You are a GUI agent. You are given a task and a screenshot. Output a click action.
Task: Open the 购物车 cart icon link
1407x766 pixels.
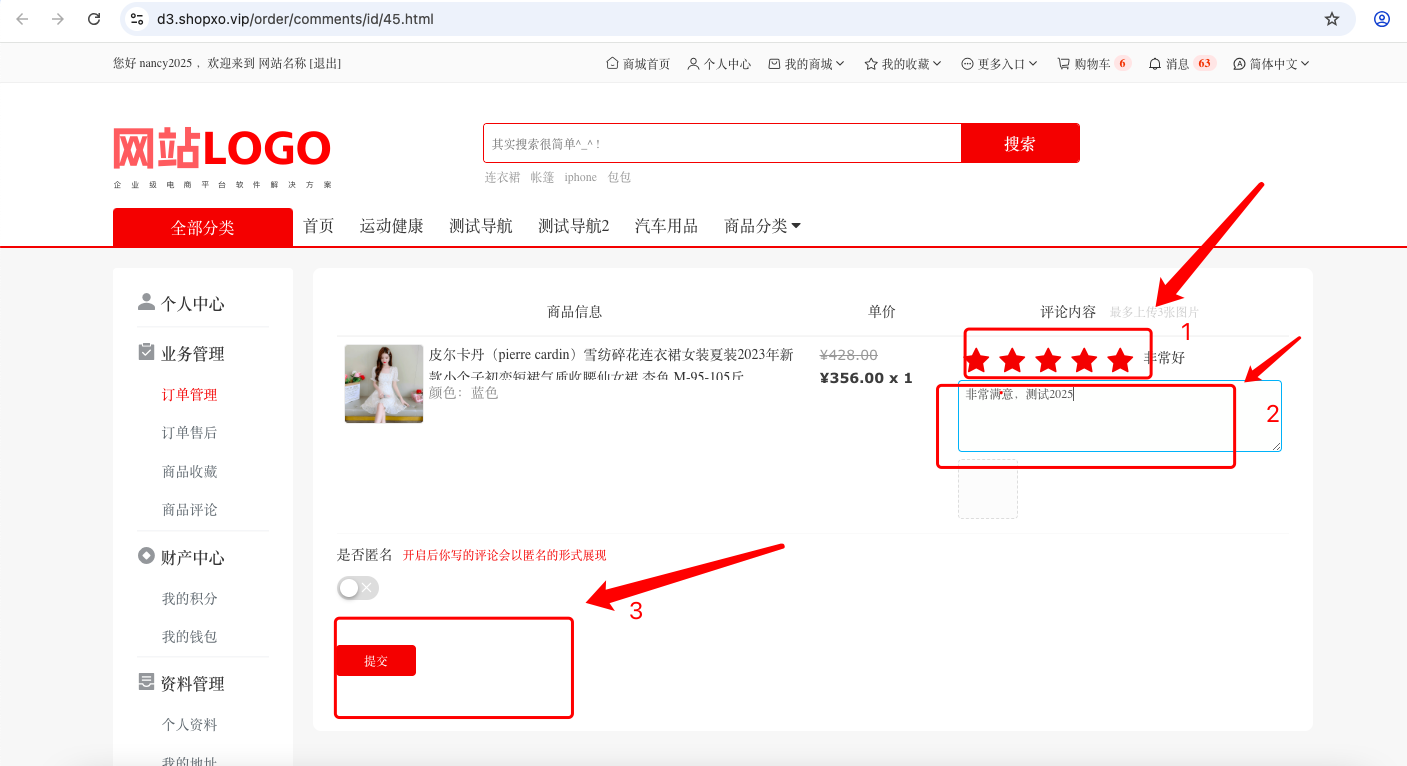click(x=1093, y=63)
